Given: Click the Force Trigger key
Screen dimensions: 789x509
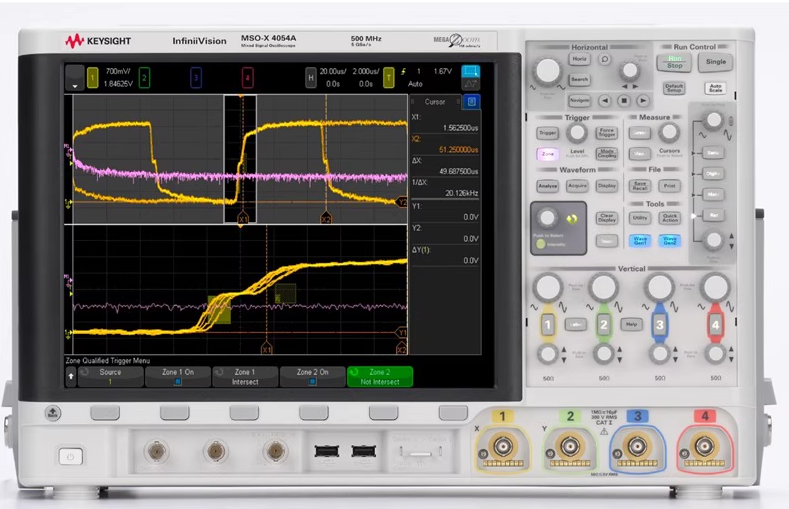Looking at the screenshot, I should point(606,133).
